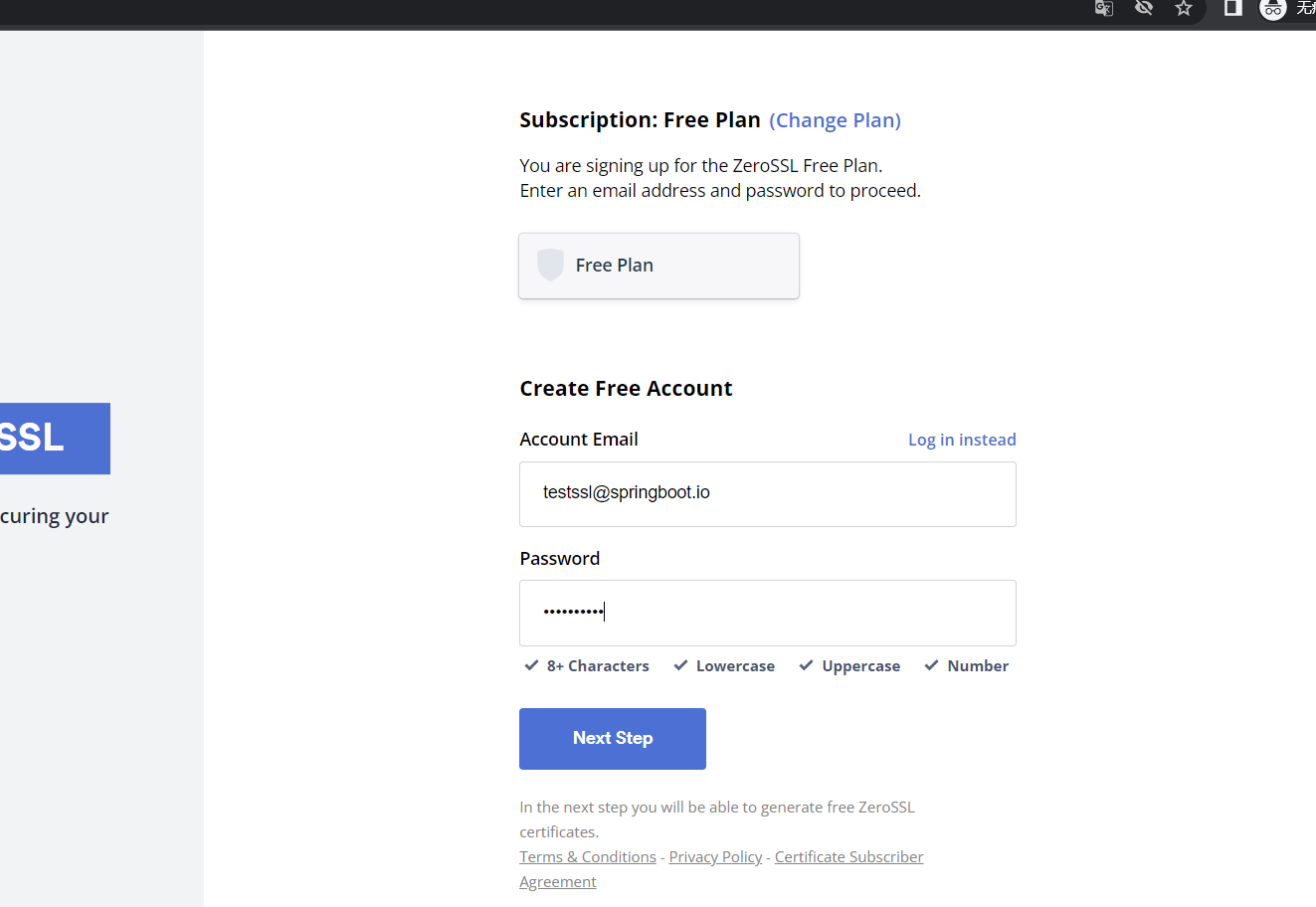Select the Free Plan card
The width and height of the screenshot is (1316, 907).
[x=658, y=266]
